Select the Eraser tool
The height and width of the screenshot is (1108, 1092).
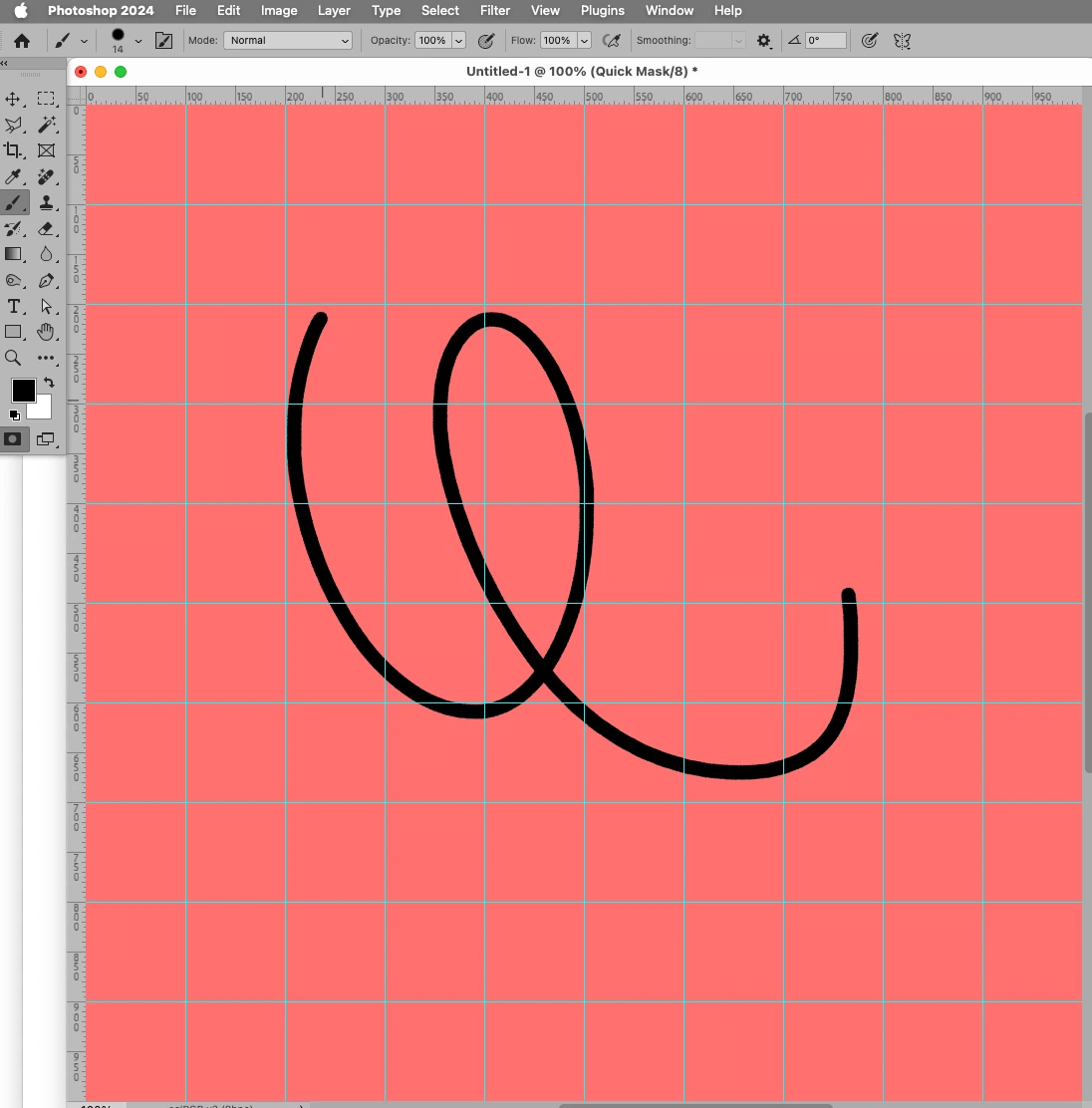[46, 229]
